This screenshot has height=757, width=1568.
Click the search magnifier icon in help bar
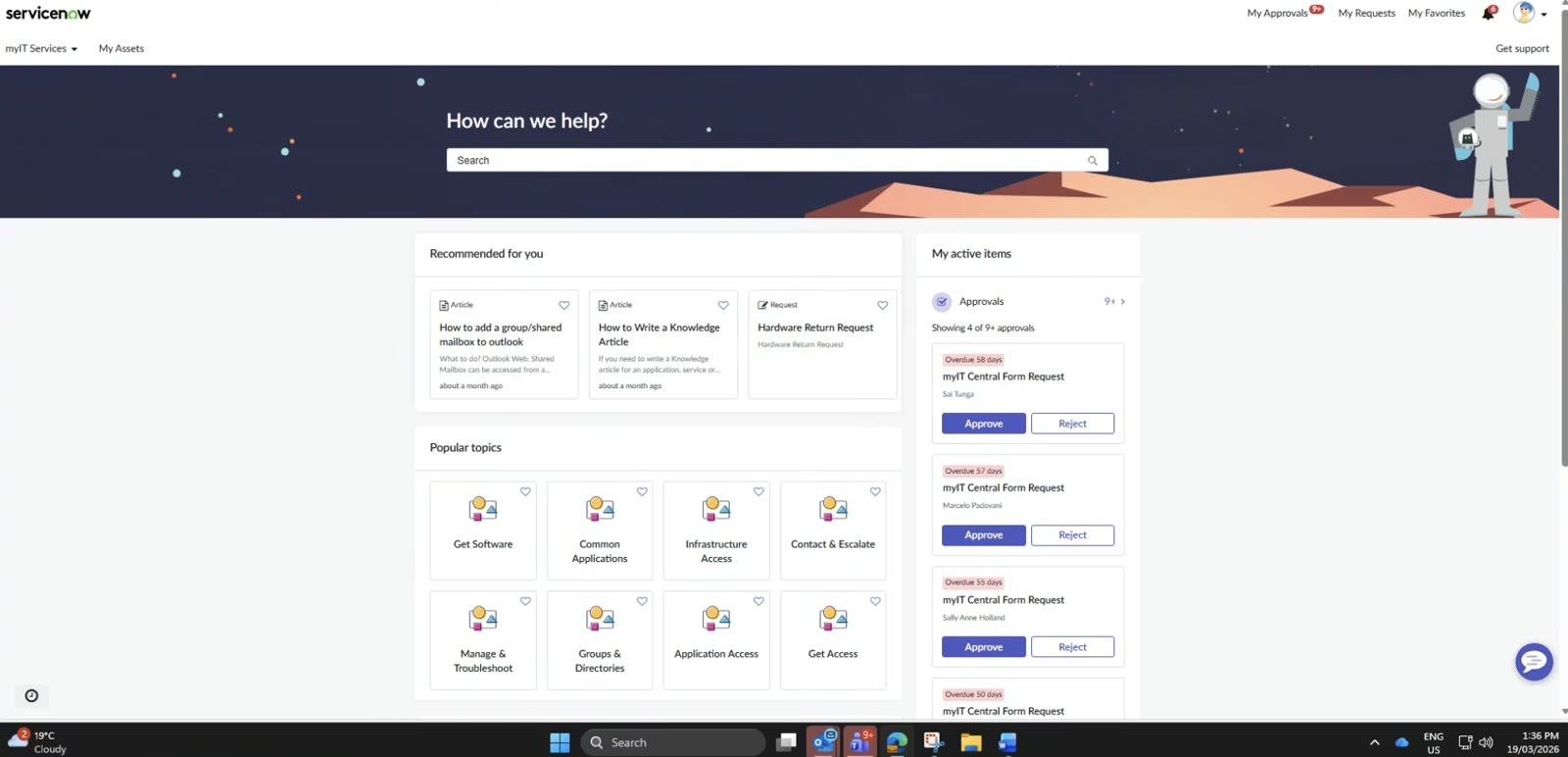click(x=1092, y=161)
